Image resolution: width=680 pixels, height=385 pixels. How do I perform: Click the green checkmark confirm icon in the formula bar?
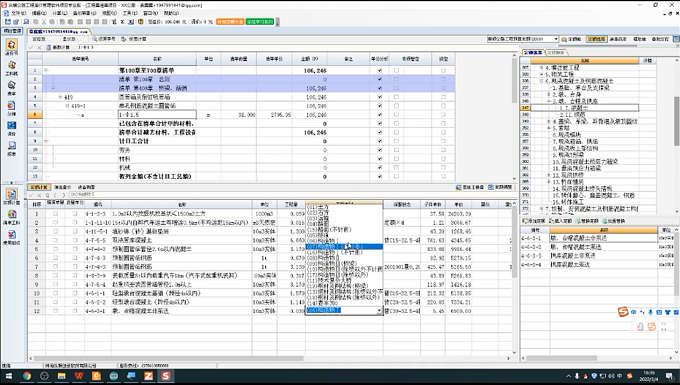click(x=31, y=47)
